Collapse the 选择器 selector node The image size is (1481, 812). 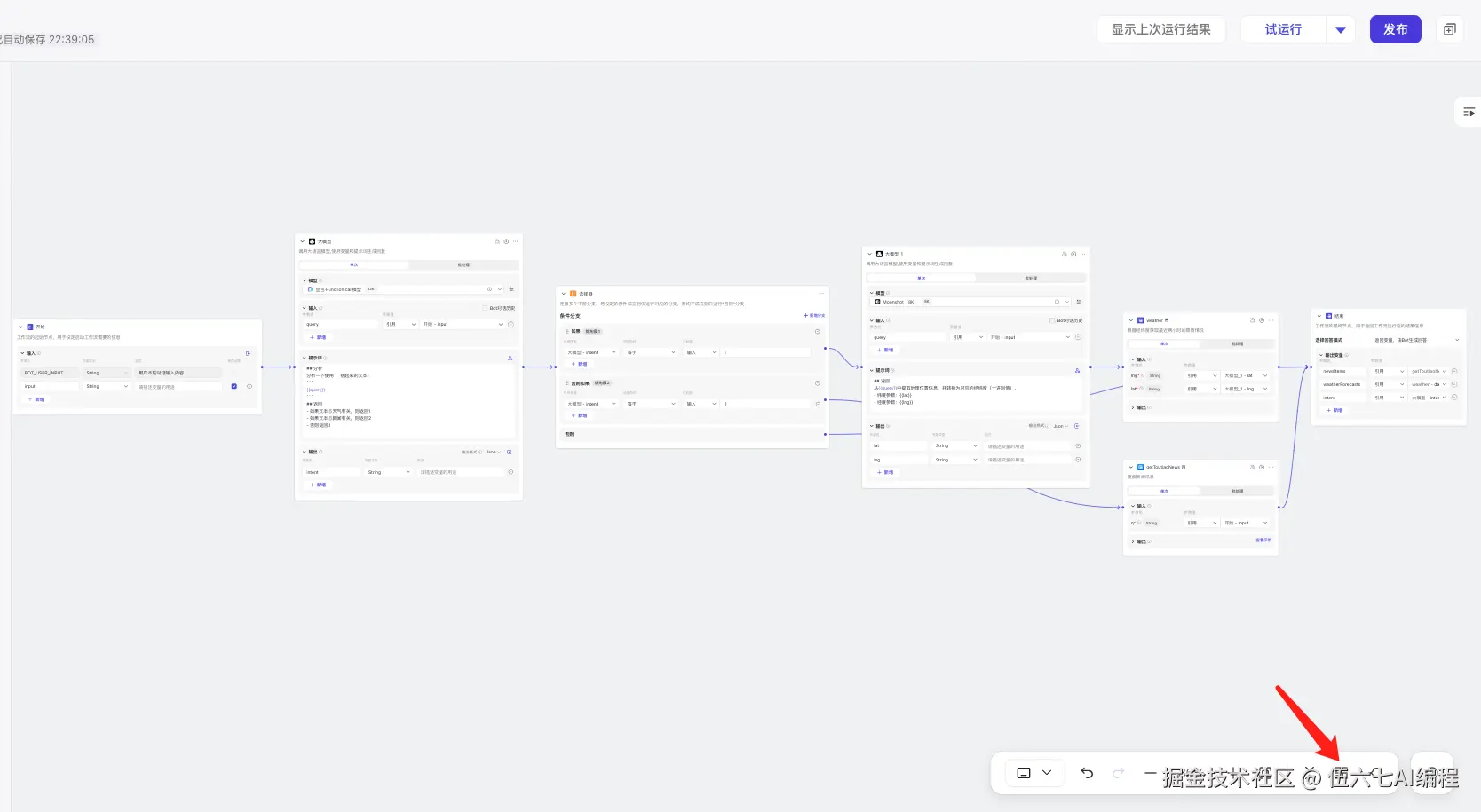[563, 294]
